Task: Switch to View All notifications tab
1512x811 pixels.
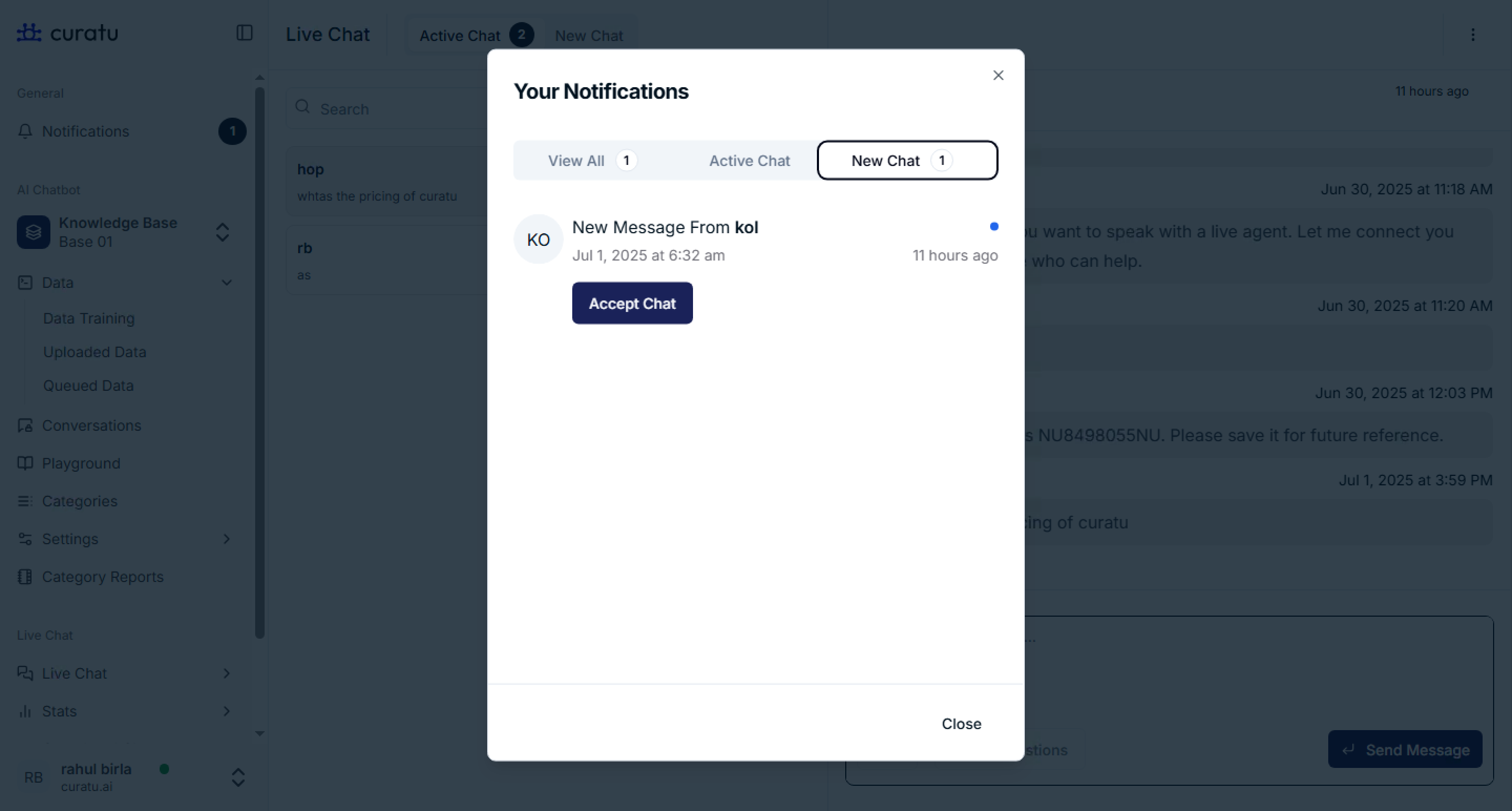Action: (591, 160)
